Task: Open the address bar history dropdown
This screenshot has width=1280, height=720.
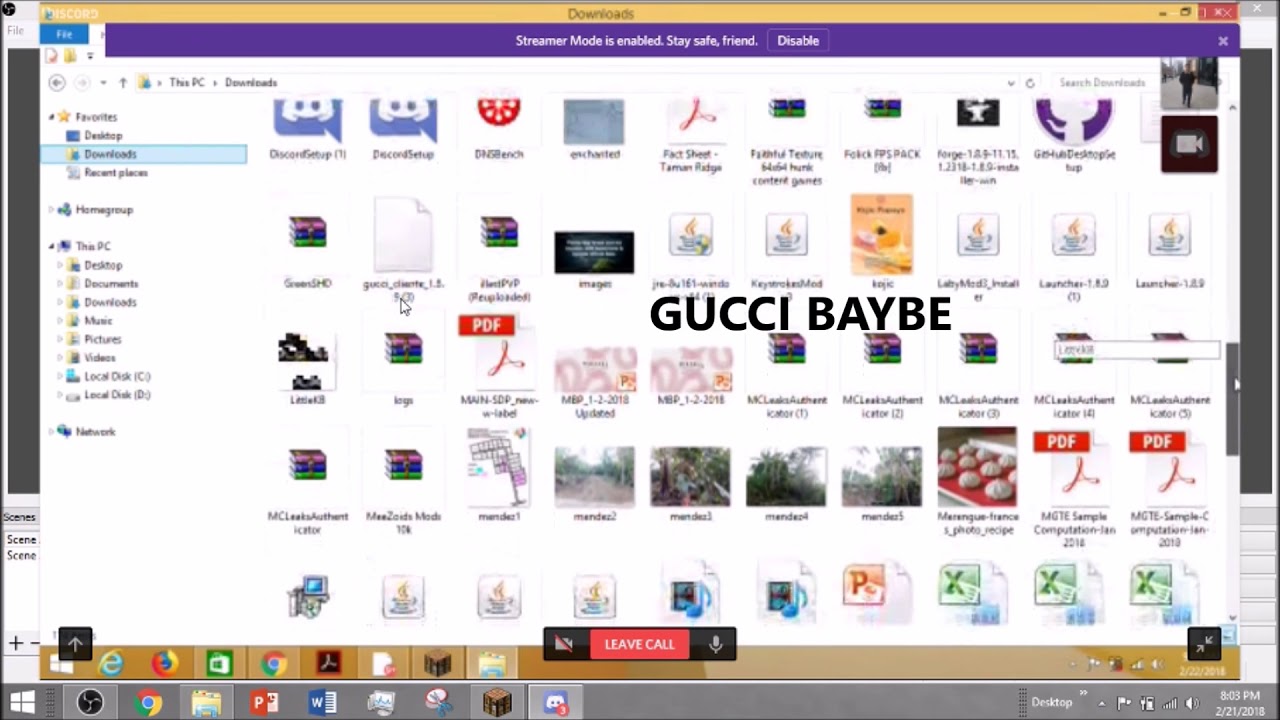Action: point(1011,83)
